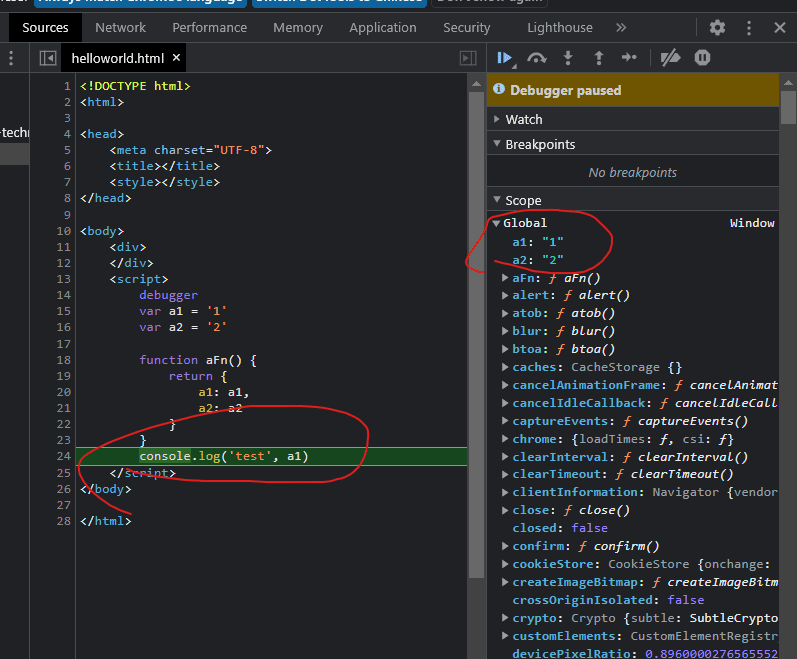Show more DevTools tabs via chevron
The height and width of the screenshot is (659, 797).
[x=621, y=28]
